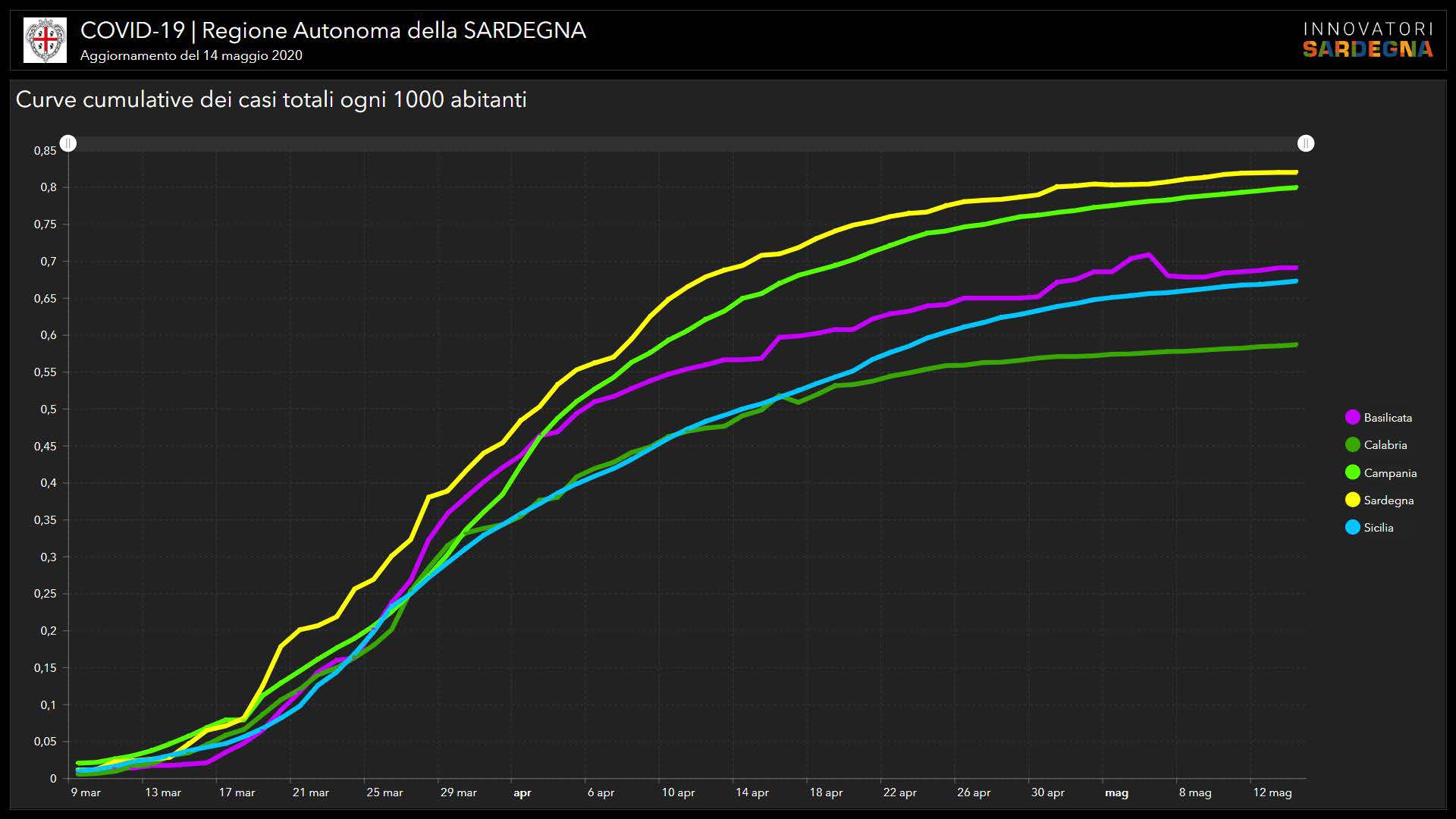
Task: Click the 'mag' month label on x-axis
Action: click(1116, 793)
